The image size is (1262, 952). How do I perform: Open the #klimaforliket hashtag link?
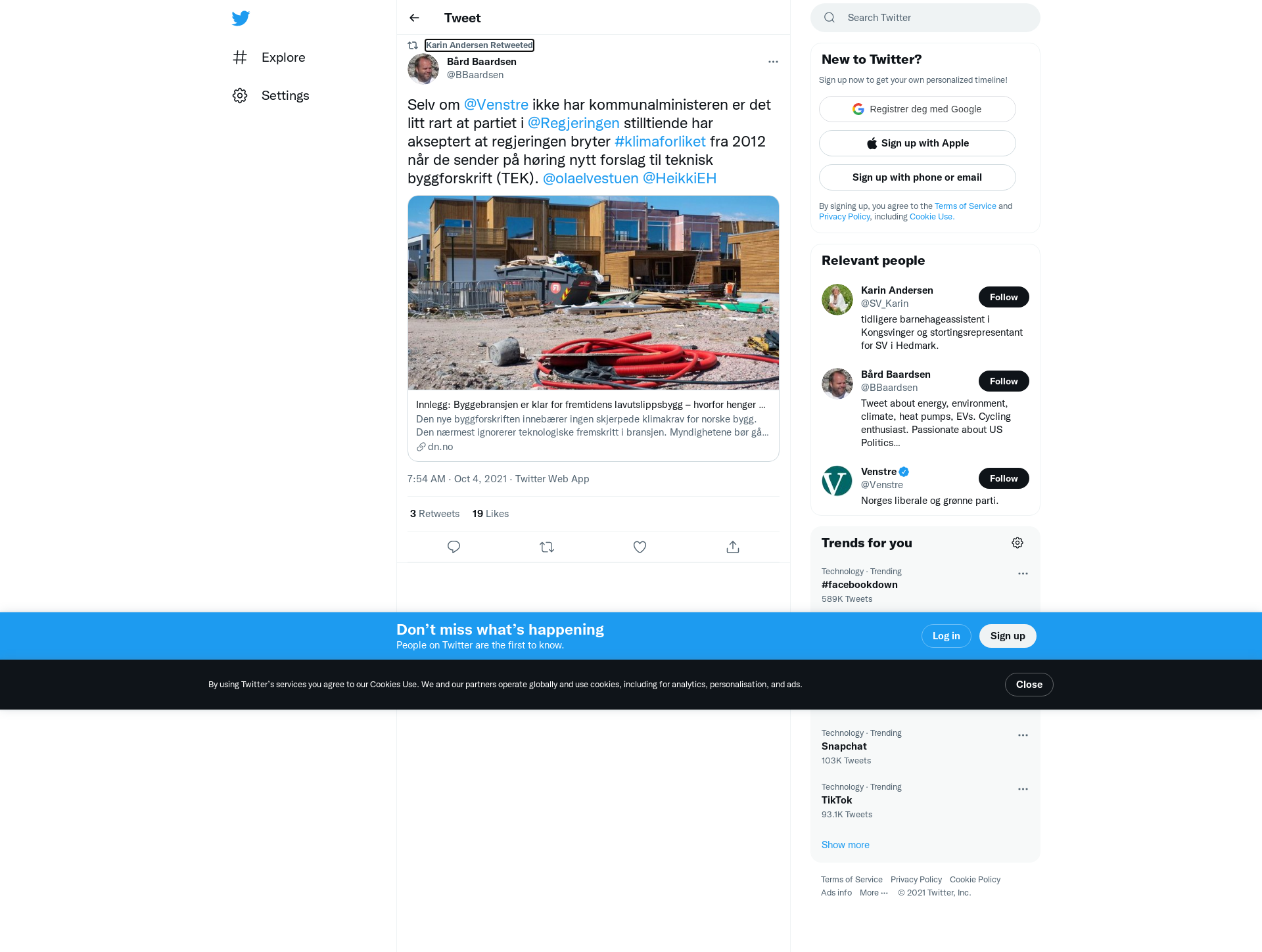[x=660, y=141]
